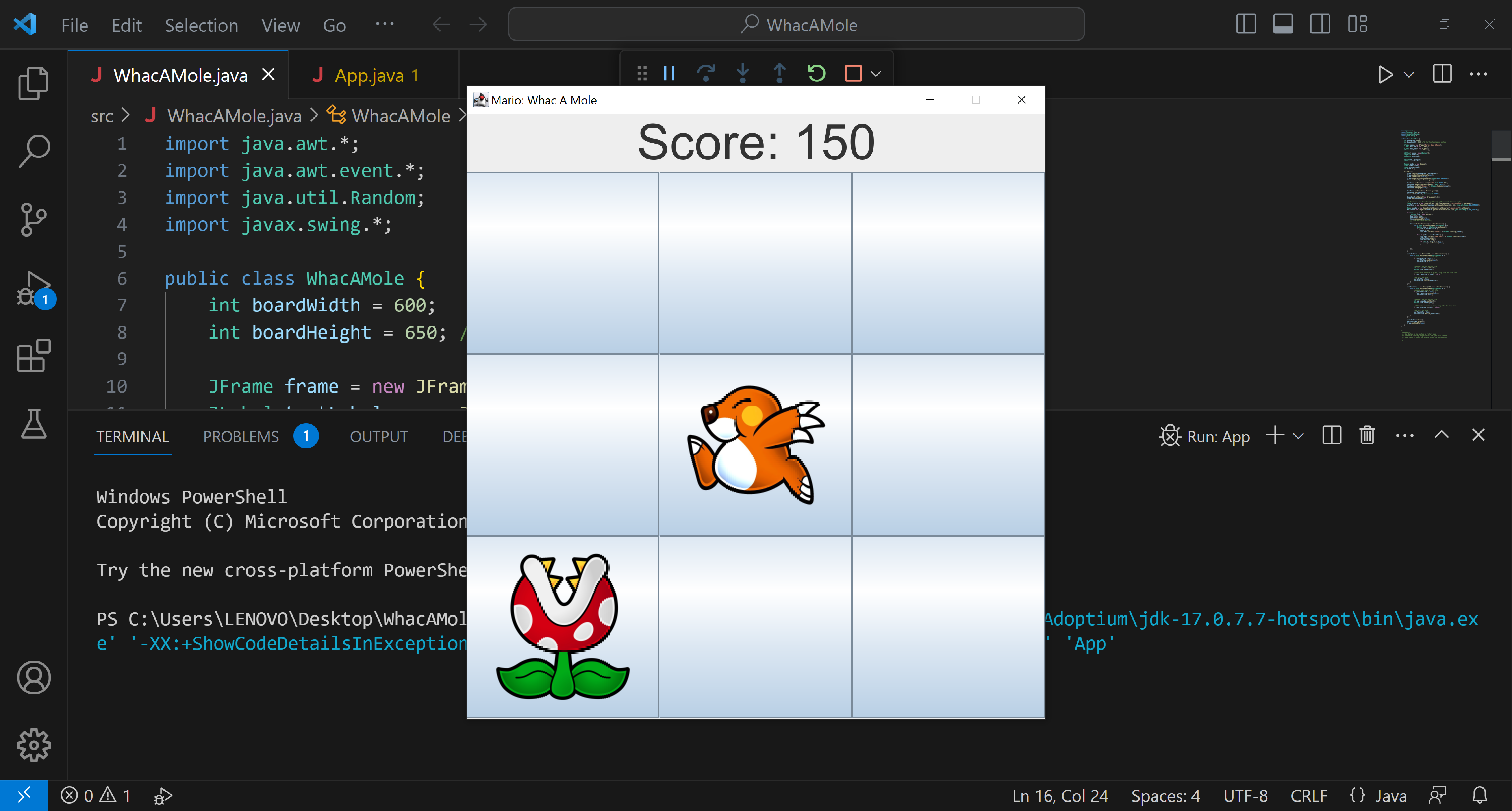Change the UTF-8 encoding setting
The width and height of the screenshot is (1512, 811).
[x=1245, y=796]
